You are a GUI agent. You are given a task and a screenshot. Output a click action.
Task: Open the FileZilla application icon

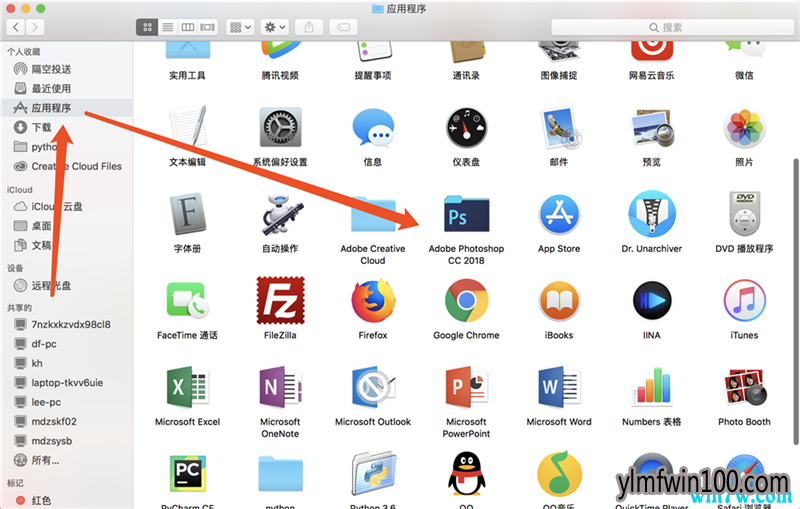pyautogui.click(x=280, y=300)
